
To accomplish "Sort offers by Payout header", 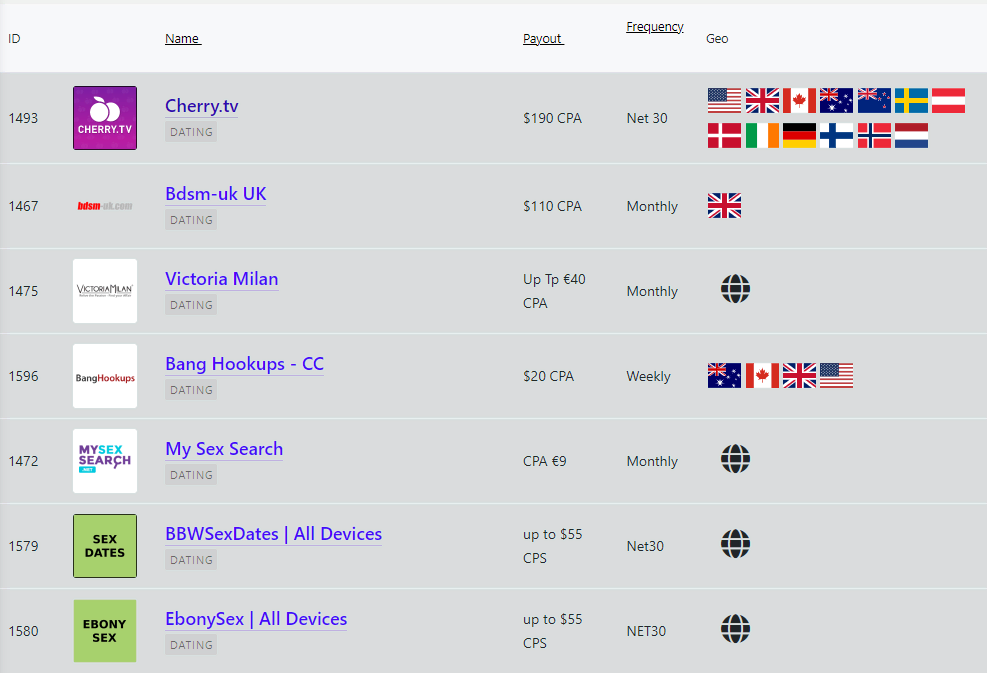I will click(x=542, y=39).
